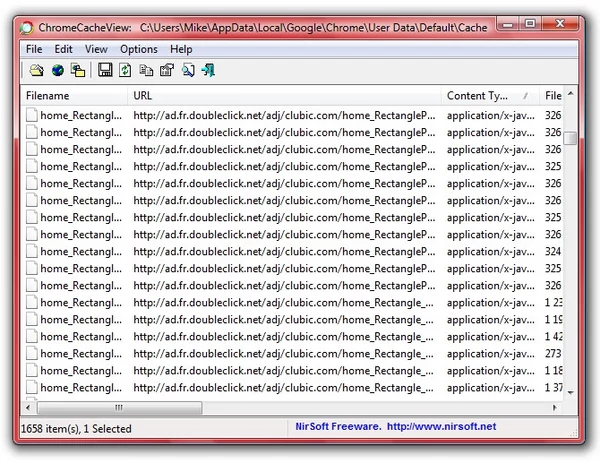Open the Options menu

click(139, 49)
